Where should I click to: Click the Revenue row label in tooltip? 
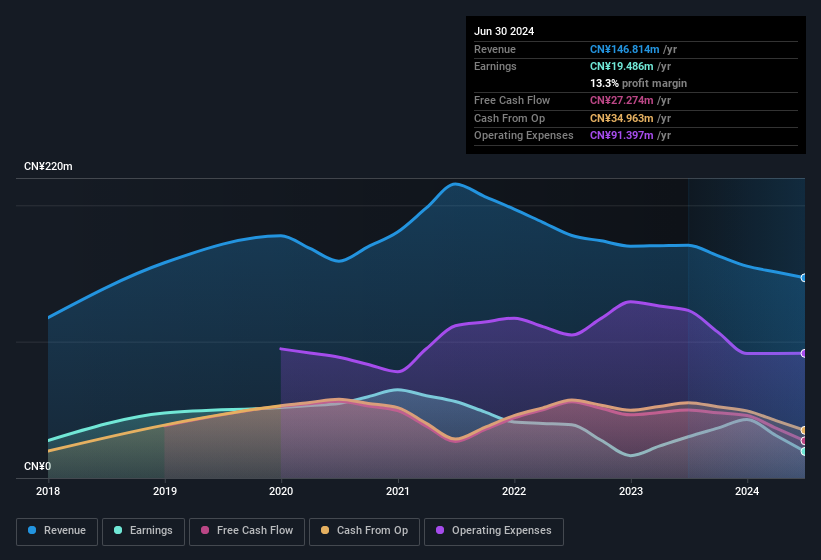(x=495, y=49)
